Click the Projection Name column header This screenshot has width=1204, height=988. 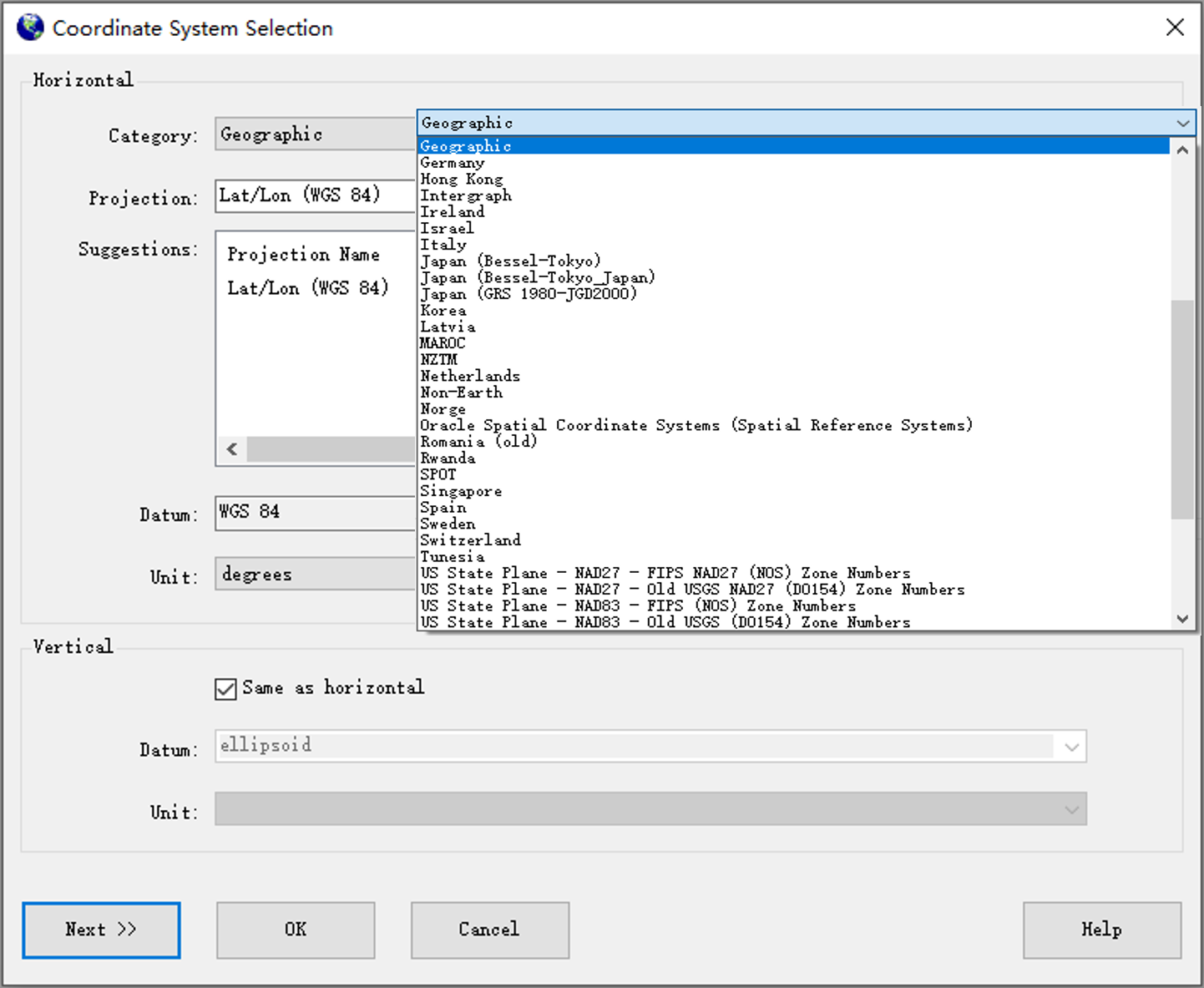(x=304, y=254)
